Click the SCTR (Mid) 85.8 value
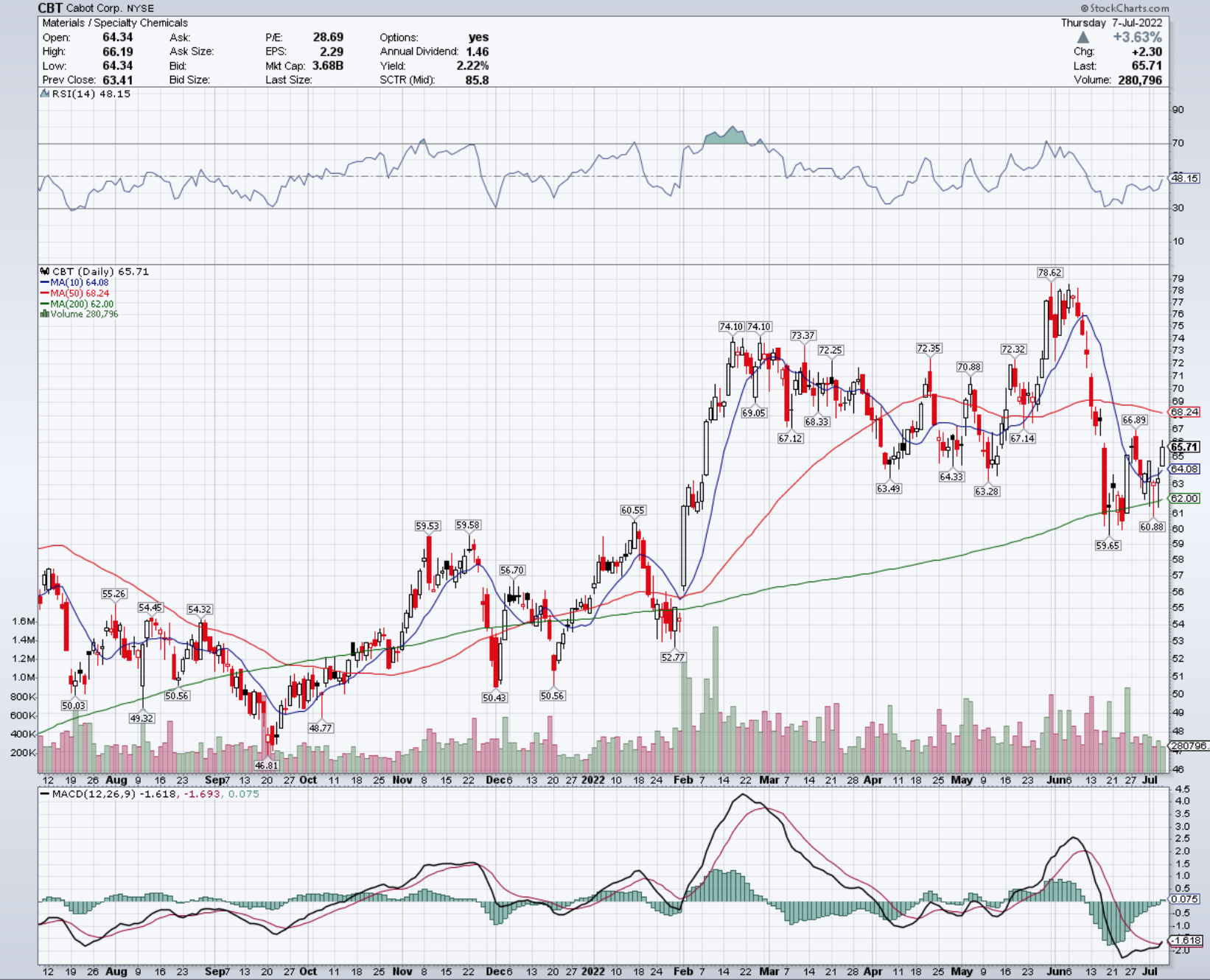 point(477,80)
